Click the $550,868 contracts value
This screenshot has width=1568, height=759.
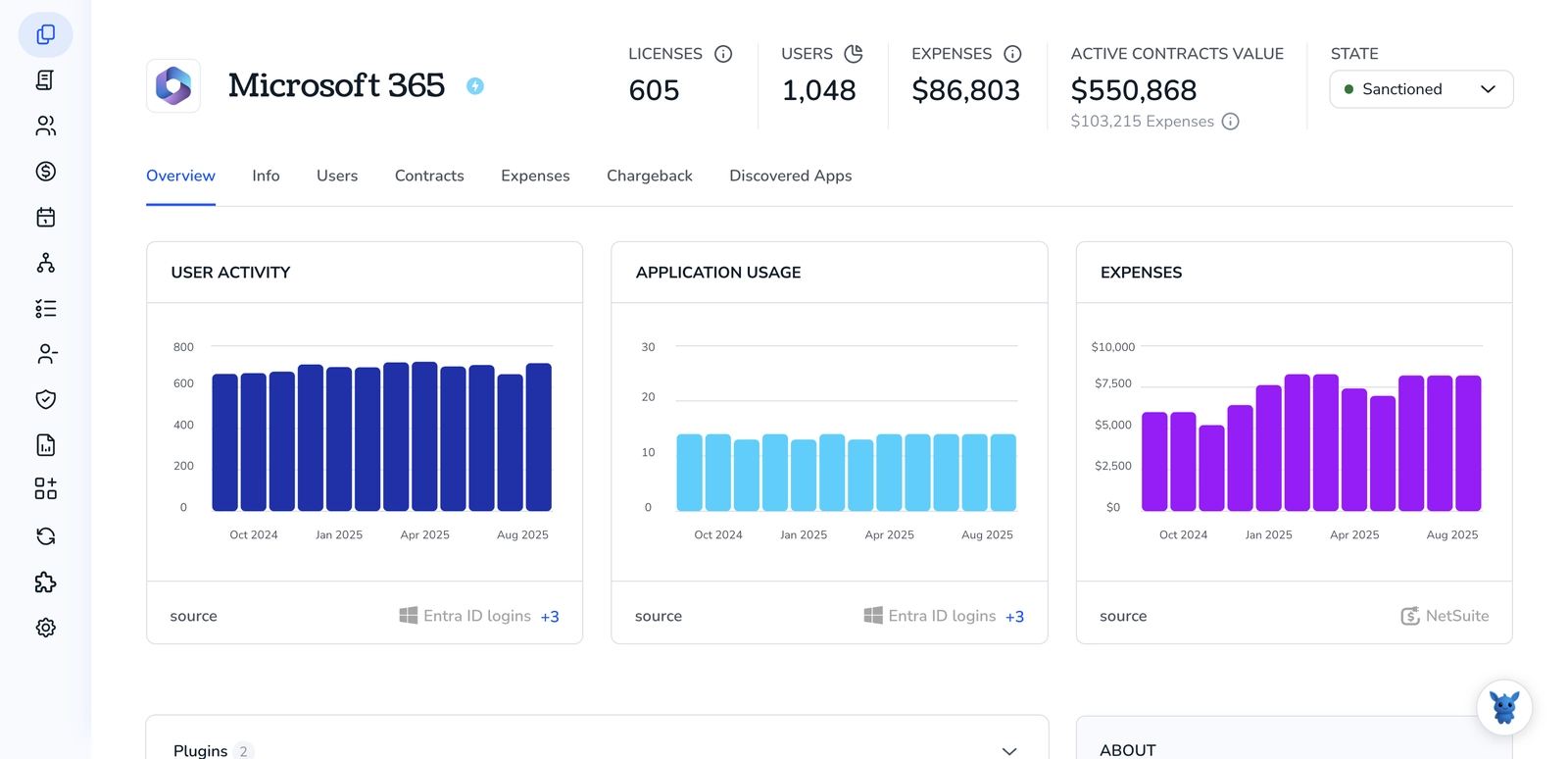[1133, 90]
